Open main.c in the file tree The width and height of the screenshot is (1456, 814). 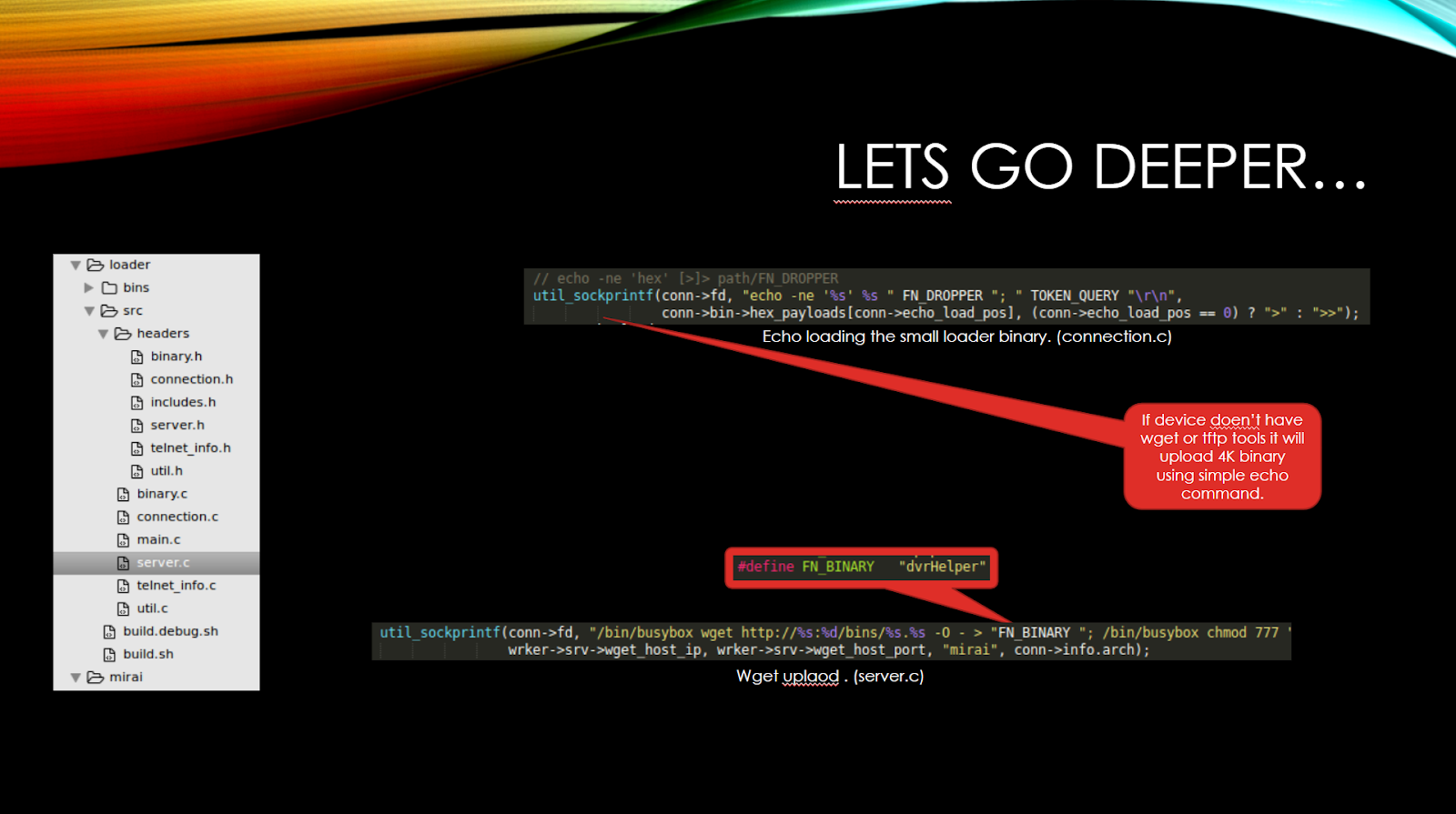coord(158,539)
